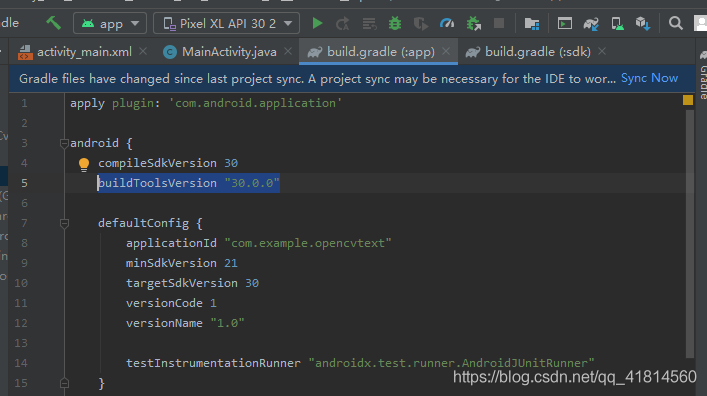Switch to the build.gradle (:sdk) tab
Viewport: 707px width, 396px height.
[528, 52]
